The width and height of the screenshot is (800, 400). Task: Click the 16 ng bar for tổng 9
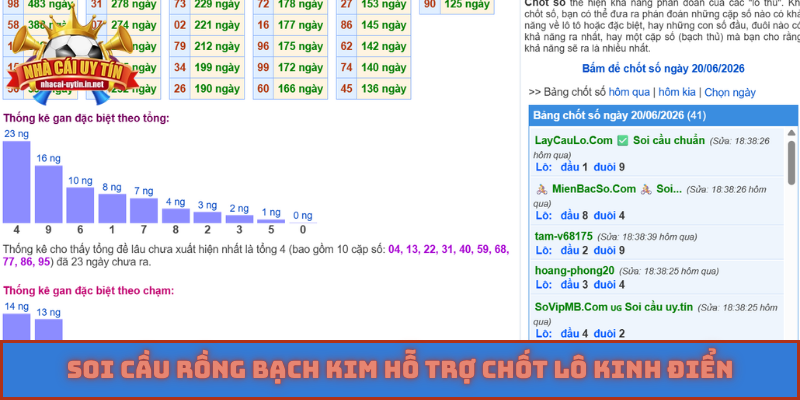click(x=48, y=194)
